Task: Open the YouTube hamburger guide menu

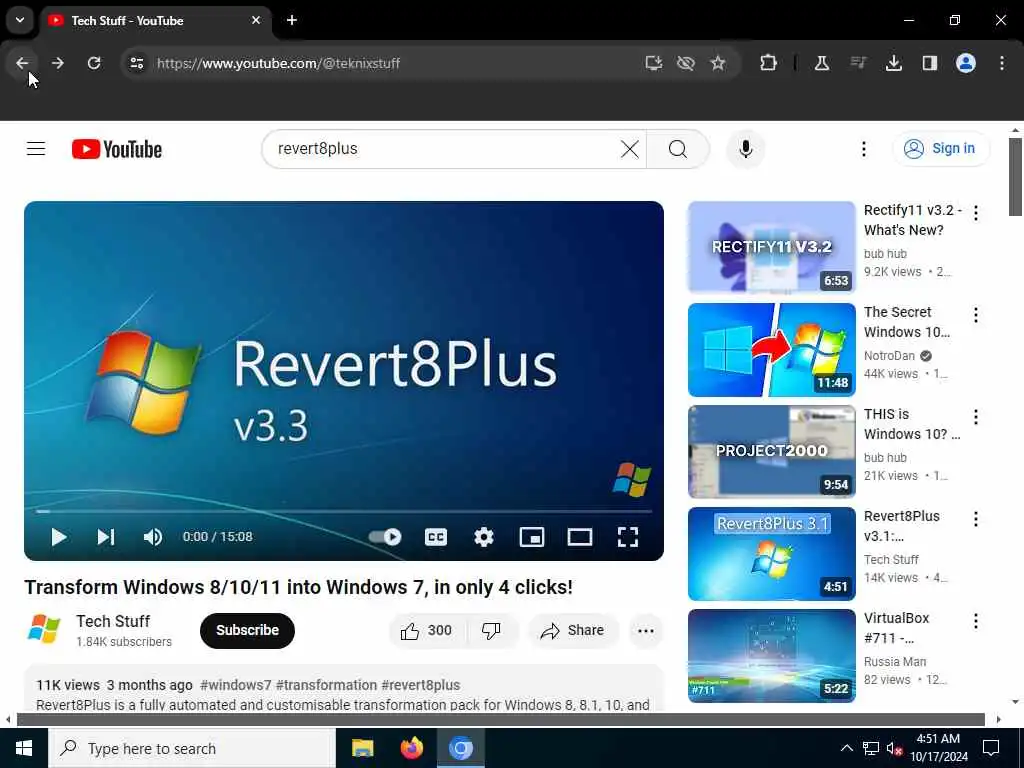Action: pos(36,149)
